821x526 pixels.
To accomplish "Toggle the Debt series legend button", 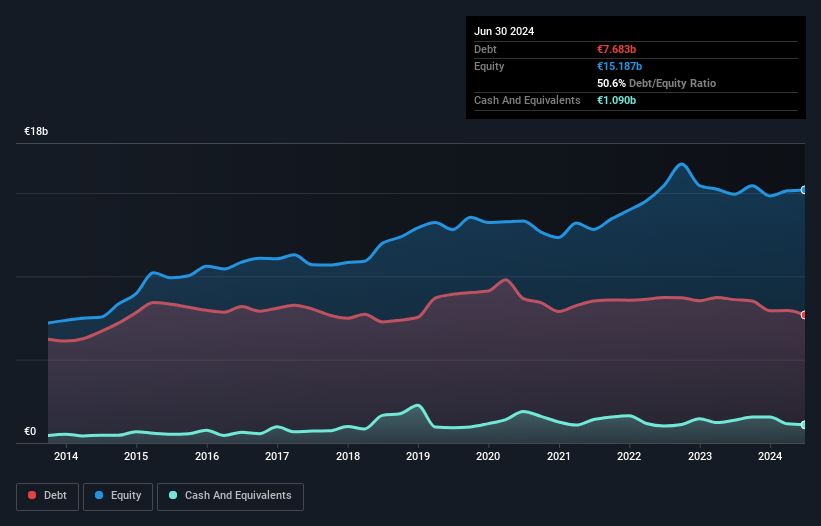I will click(48, 496).
